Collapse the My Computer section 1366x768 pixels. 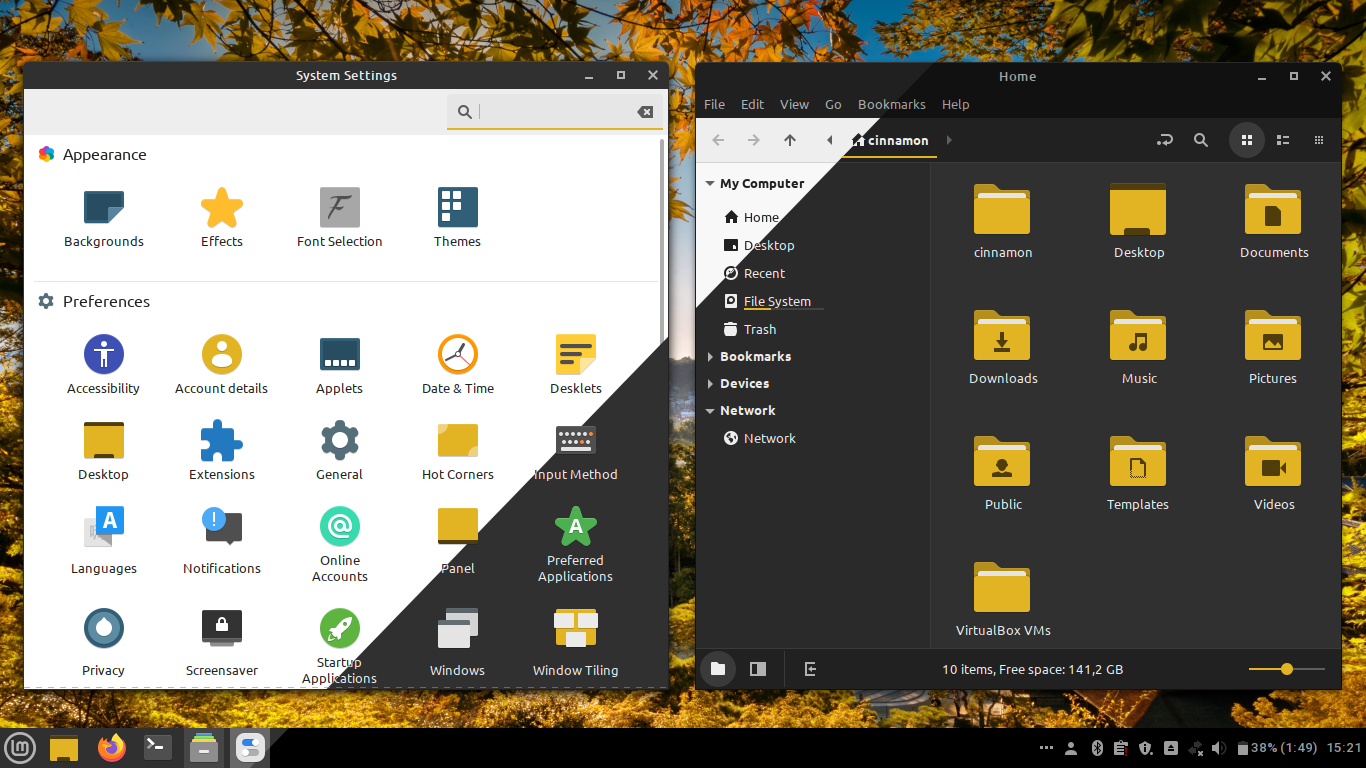pyautogui.click(x=710, y=184)
